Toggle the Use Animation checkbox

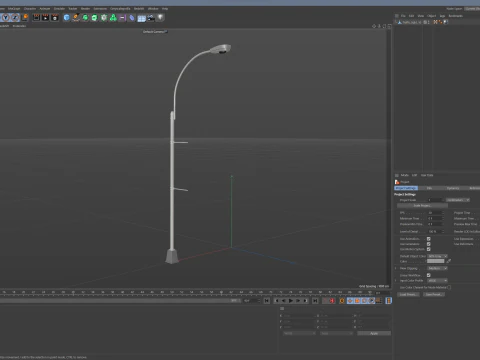click(429, 239)
